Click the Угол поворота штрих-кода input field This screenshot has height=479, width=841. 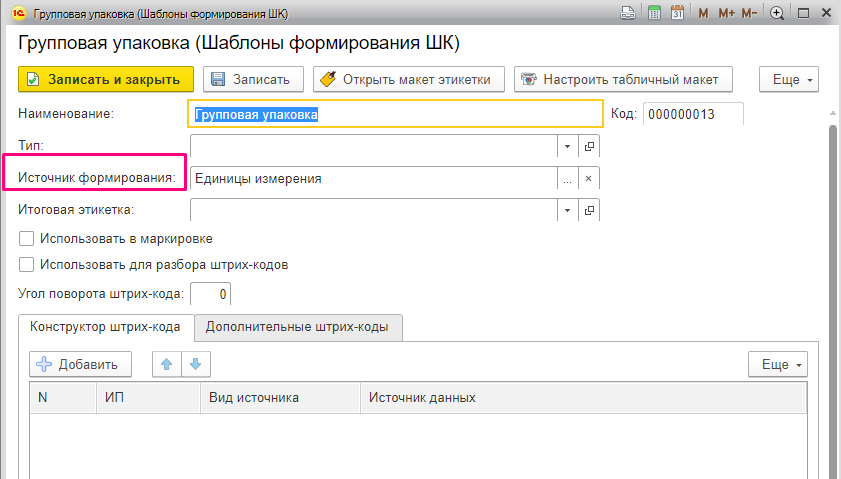210,293
